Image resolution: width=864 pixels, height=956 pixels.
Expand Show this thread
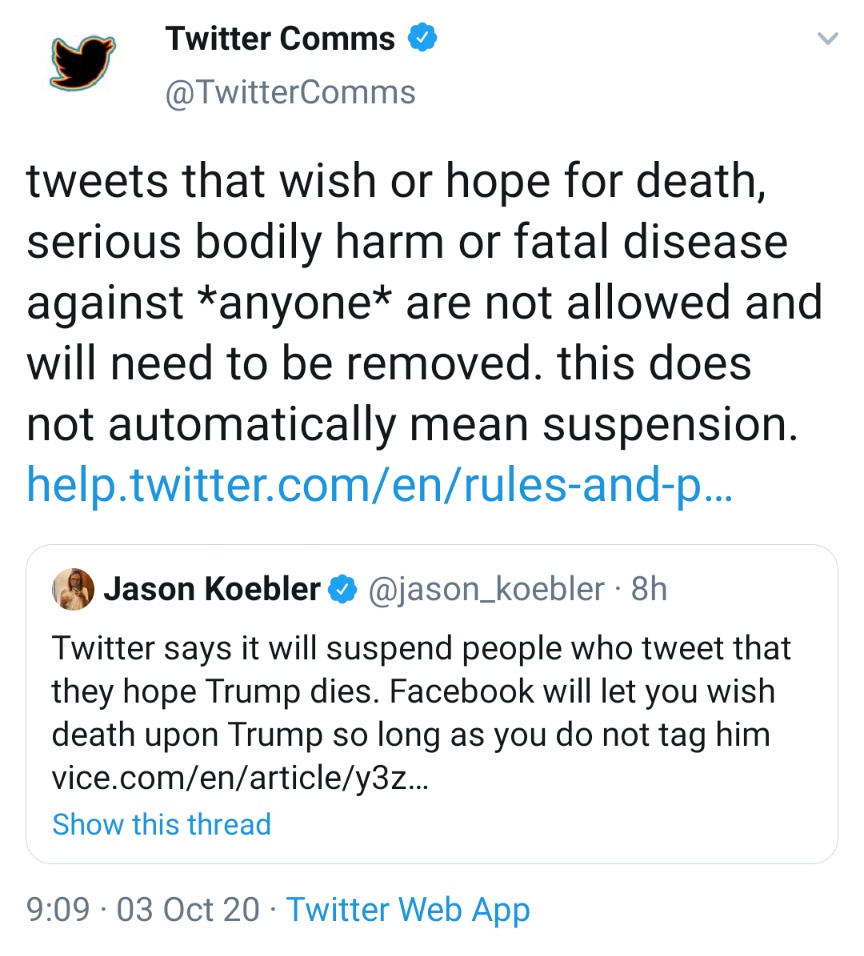[161, 825]
